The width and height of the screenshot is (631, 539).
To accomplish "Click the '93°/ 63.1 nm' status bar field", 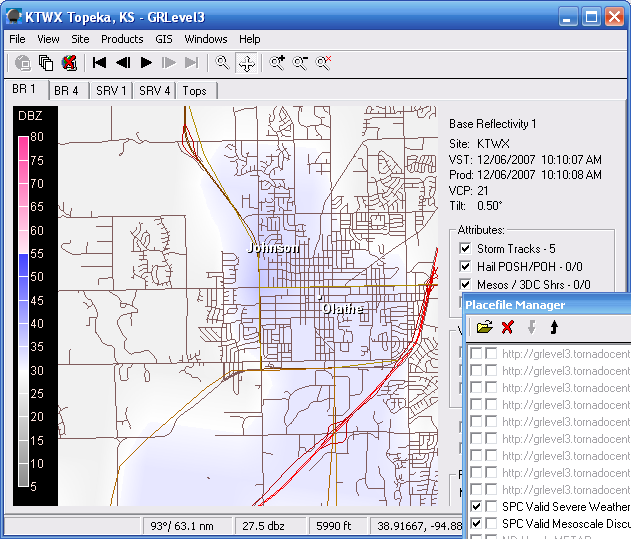I will point(187,526).
